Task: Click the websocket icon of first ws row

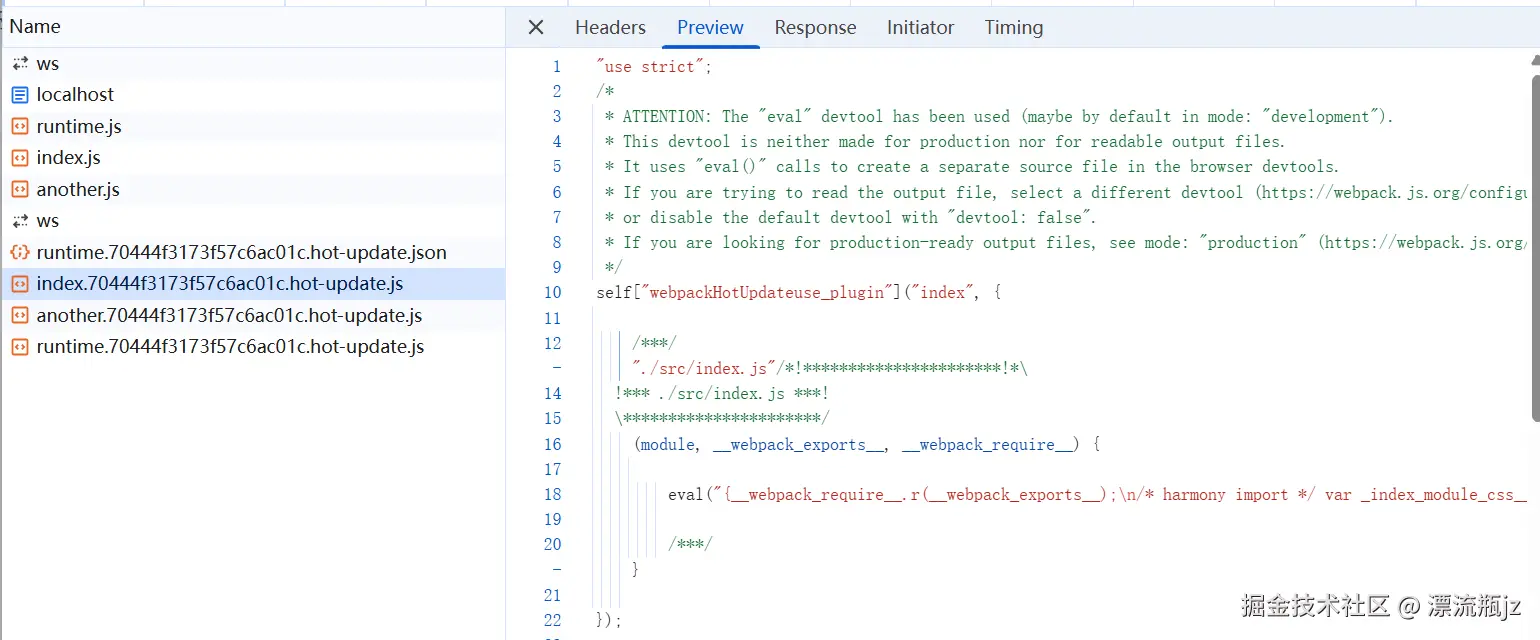Action: [20, 63]
